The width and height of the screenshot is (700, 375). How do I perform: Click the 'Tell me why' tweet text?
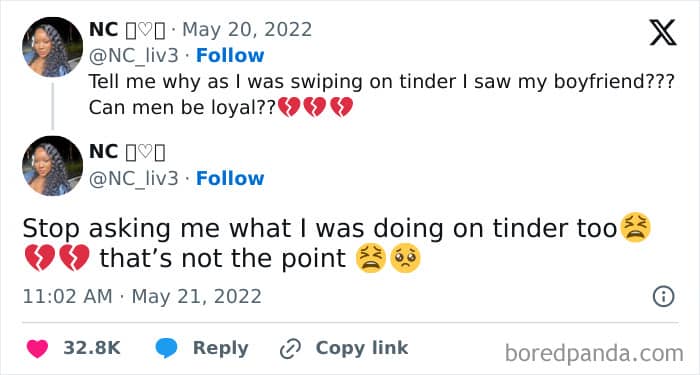coord(381,95)
